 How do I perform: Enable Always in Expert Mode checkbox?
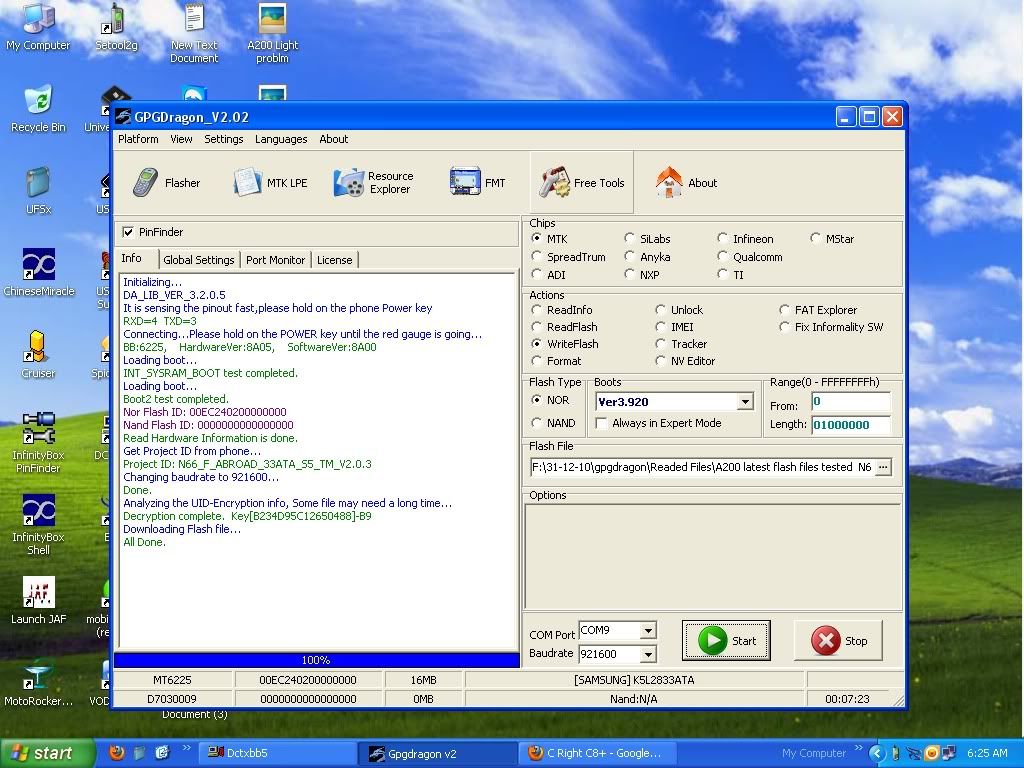601,423
